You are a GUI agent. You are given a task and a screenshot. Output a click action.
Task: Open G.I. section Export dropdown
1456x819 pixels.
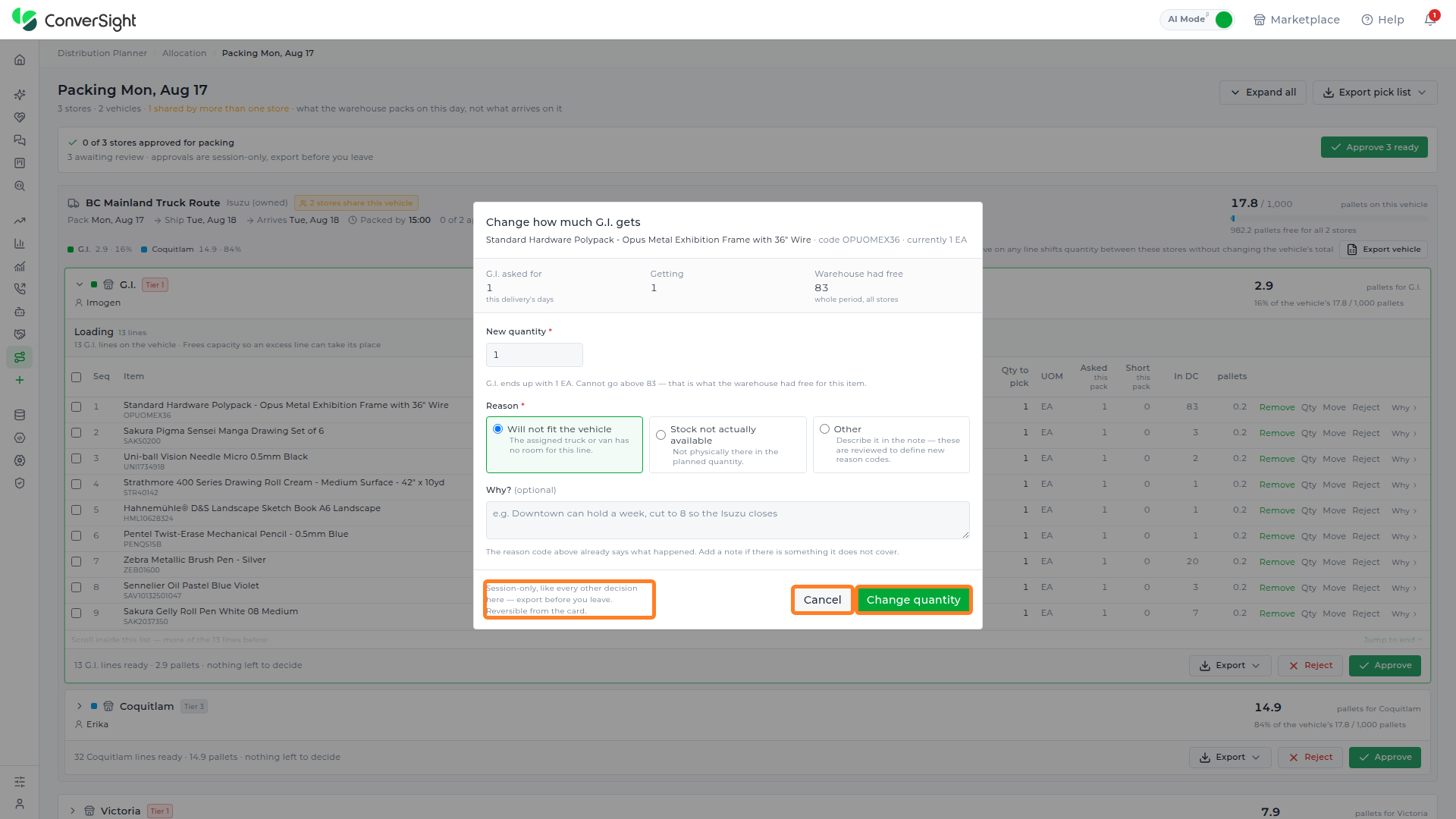(x=1230, y=666)
